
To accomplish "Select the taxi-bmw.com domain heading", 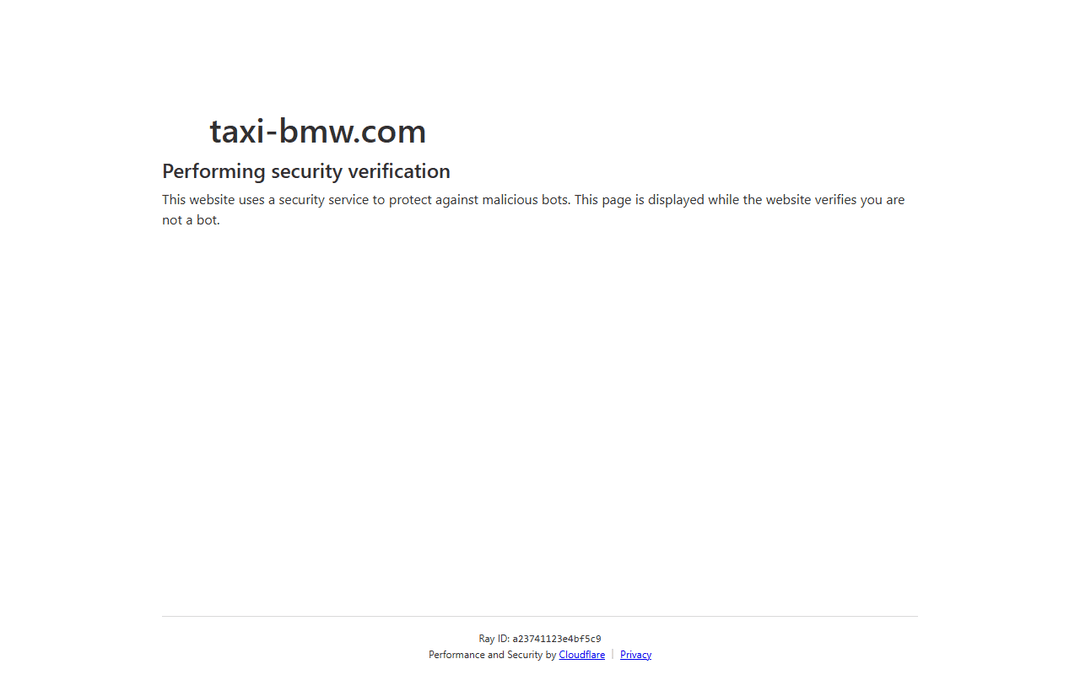I will [318, 131].
